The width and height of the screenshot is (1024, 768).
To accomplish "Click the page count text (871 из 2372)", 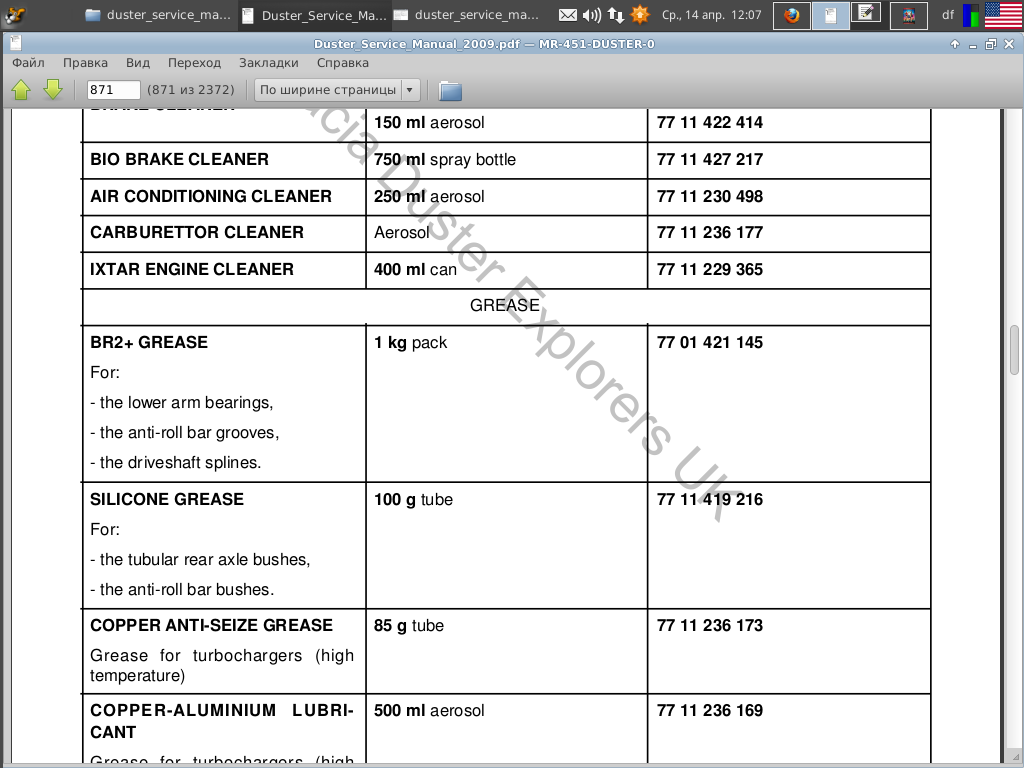I will click(191, 89).
